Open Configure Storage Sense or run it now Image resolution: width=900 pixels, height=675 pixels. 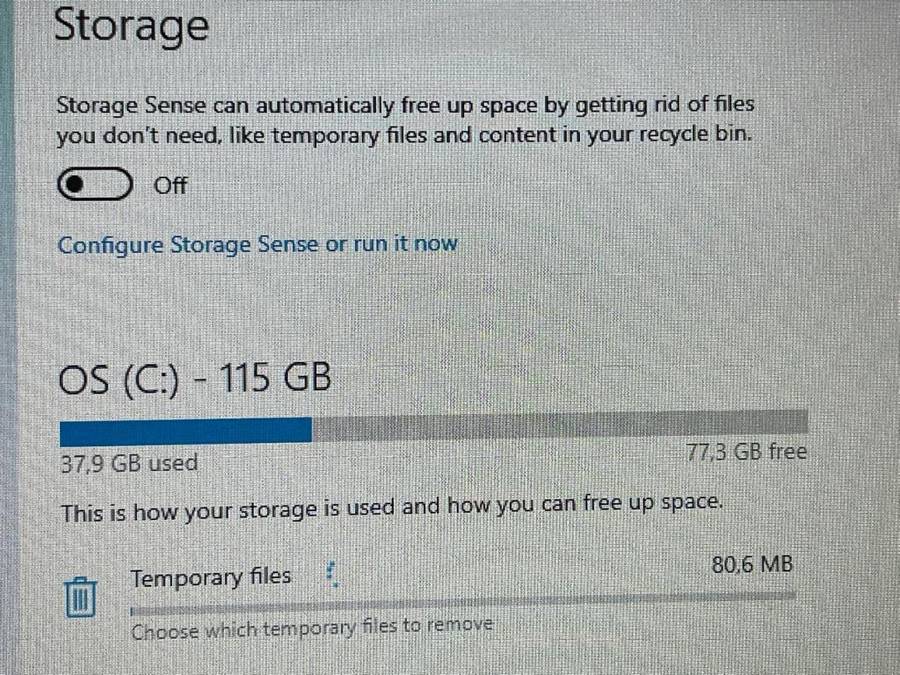257,244
